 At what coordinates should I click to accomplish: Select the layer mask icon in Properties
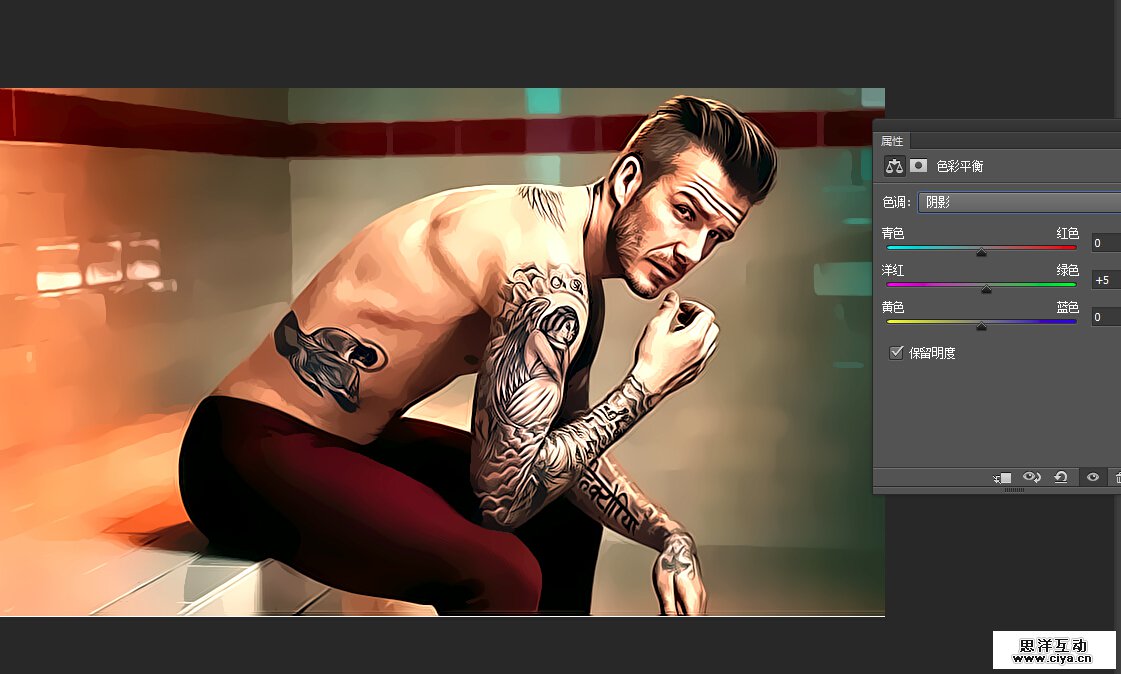[918, 166]
